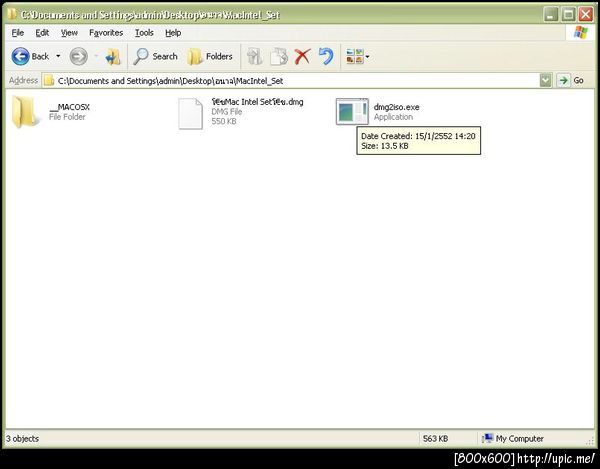600x469 pixels.
Task: Select the dmg2iso.exe application icon
Action: 352,111
